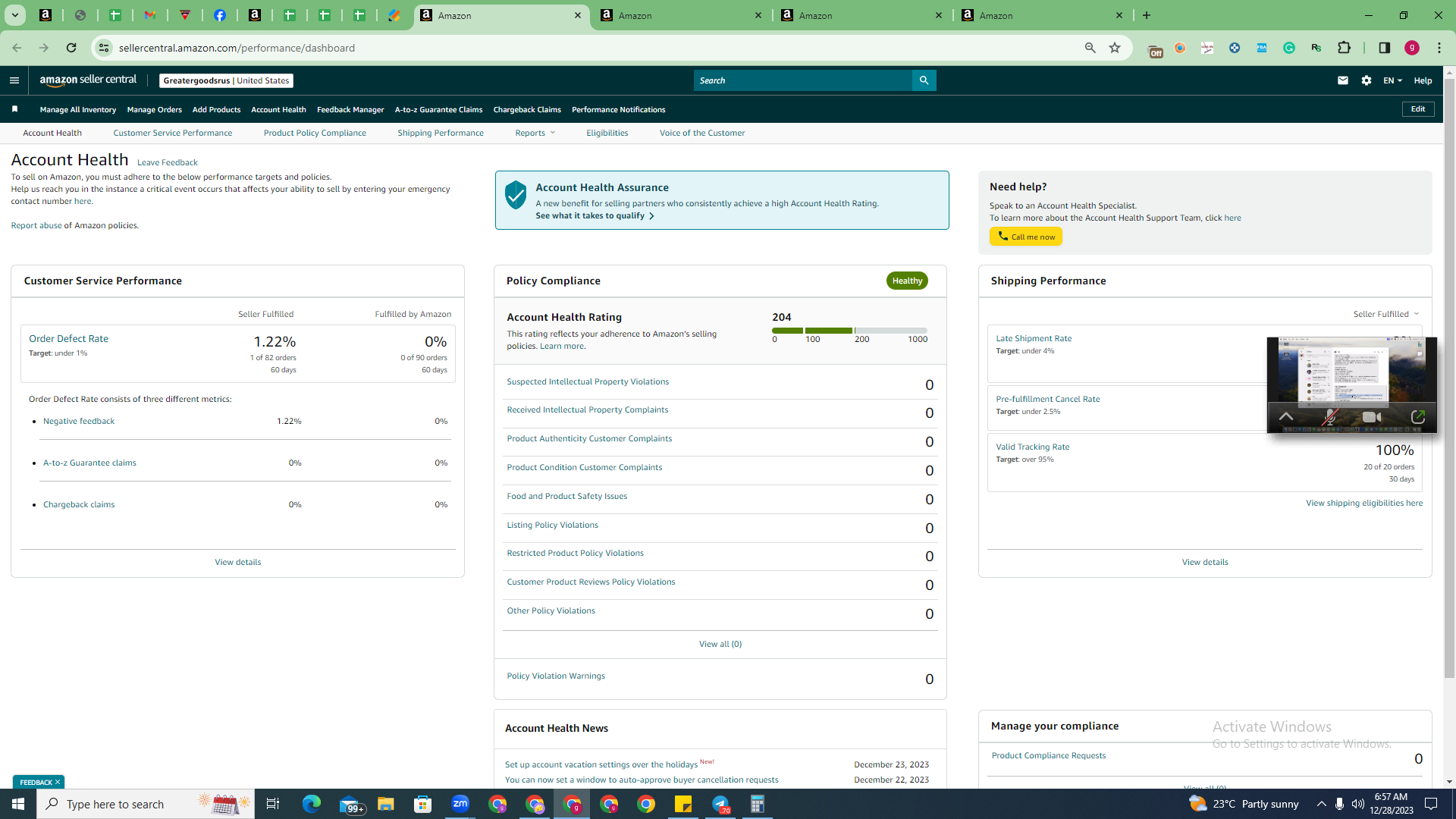Image resolution: width=1456 pixels, height=819 pixels.
Task: Open A-to-z Guarantee Claims menu item
Action: 438,109
